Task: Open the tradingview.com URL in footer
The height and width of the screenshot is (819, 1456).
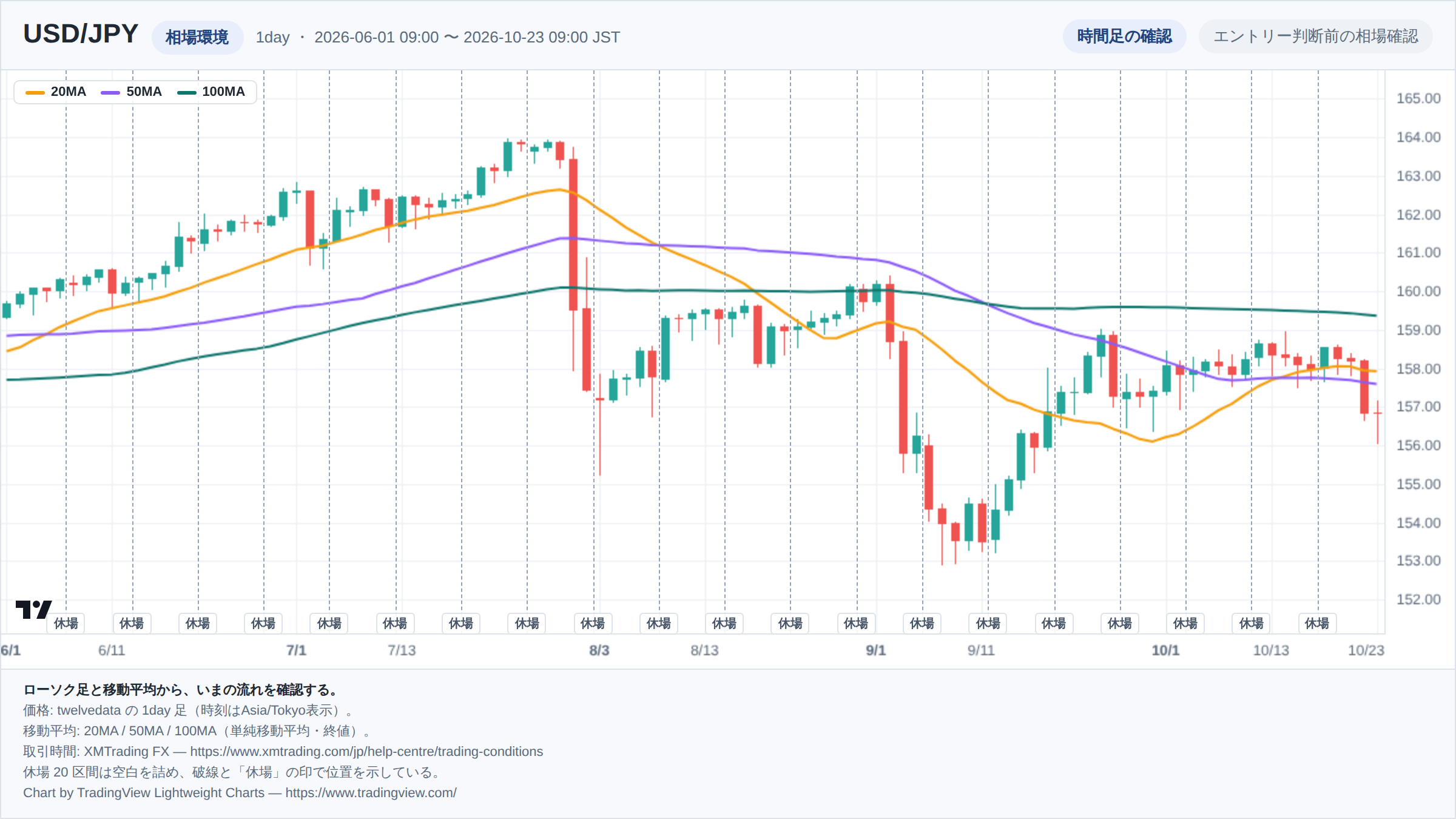Action: [x=371, y=793]
